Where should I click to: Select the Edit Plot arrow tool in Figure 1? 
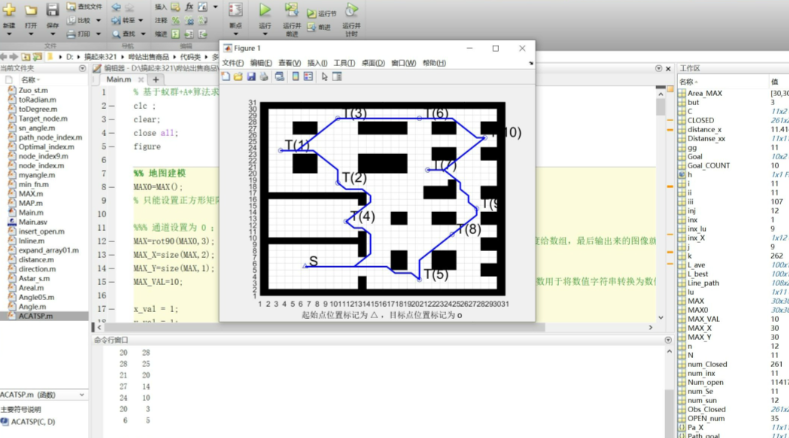[x=324, y=76]
